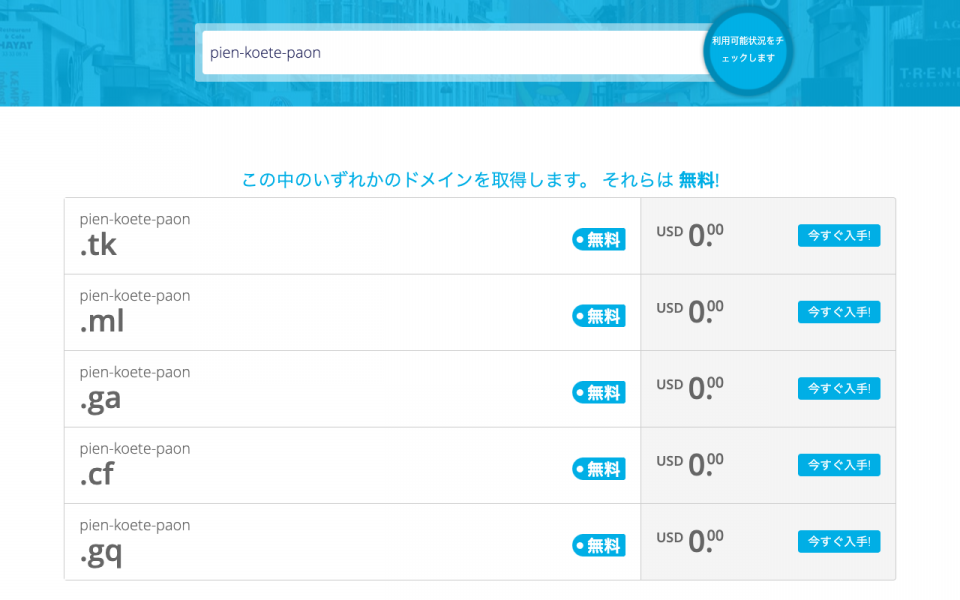Get the pien-koete-paon.cf domain now
The image size is (960, 600).
839,465
